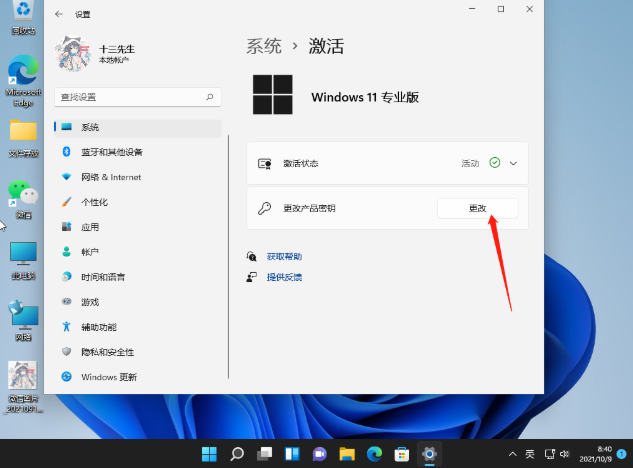
Task: Click the back arrow in Settings
Action: click(x=58, y=15)
